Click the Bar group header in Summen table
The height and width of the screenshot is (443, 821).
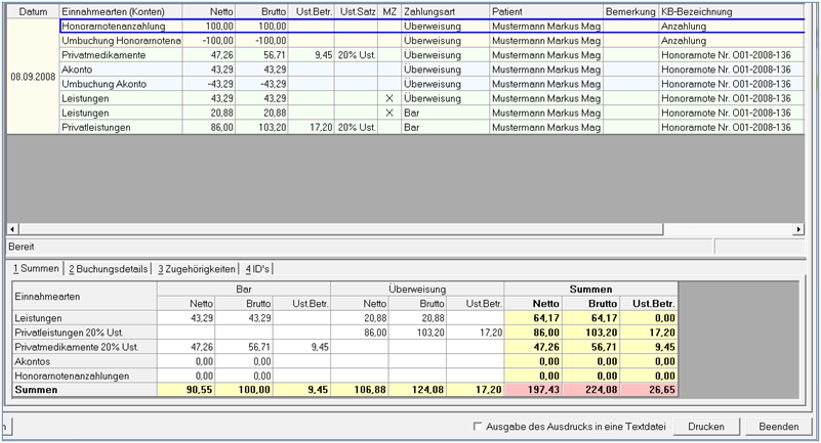(244, 289)
